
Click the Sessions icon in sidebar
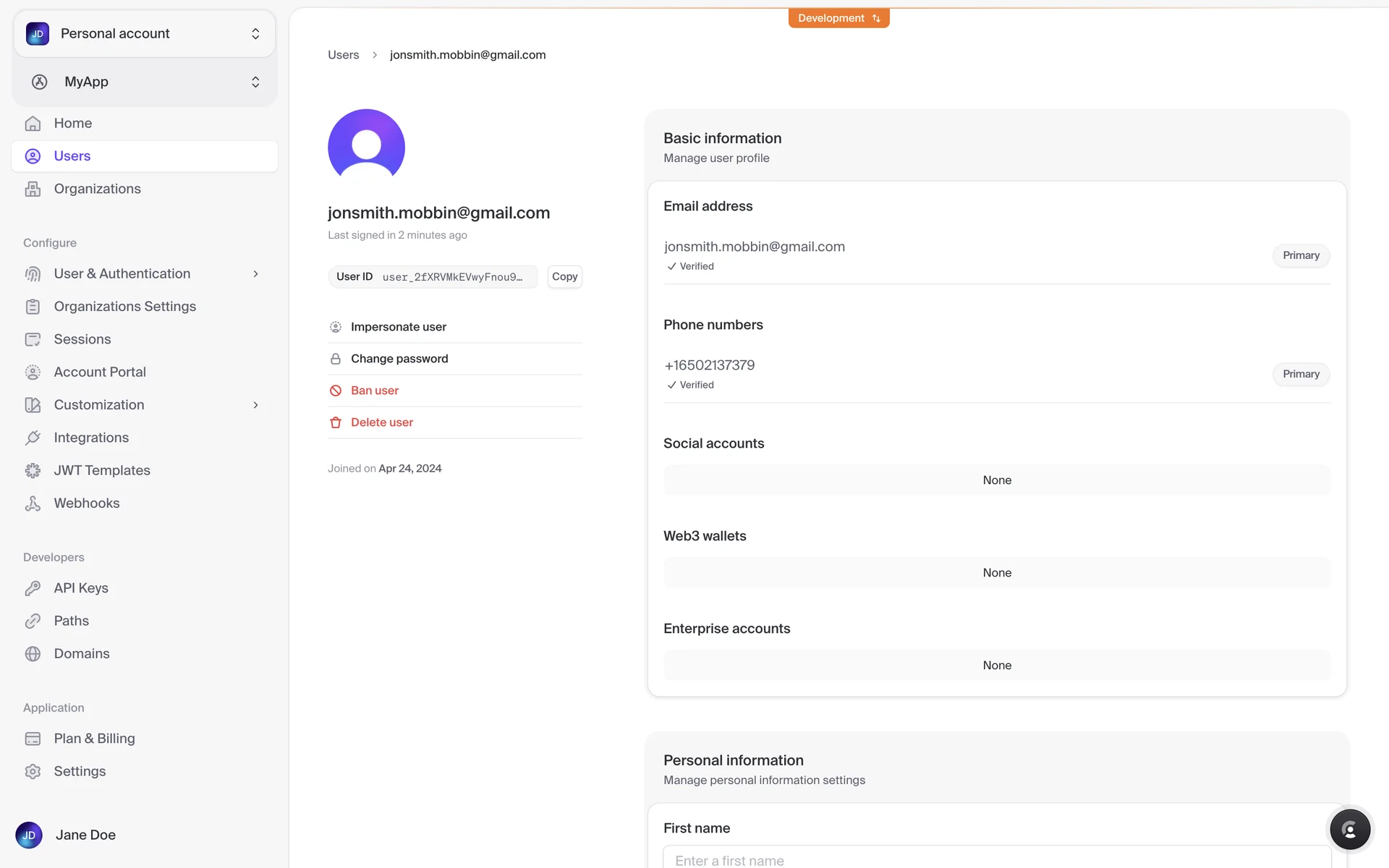(x=33, y=339)
